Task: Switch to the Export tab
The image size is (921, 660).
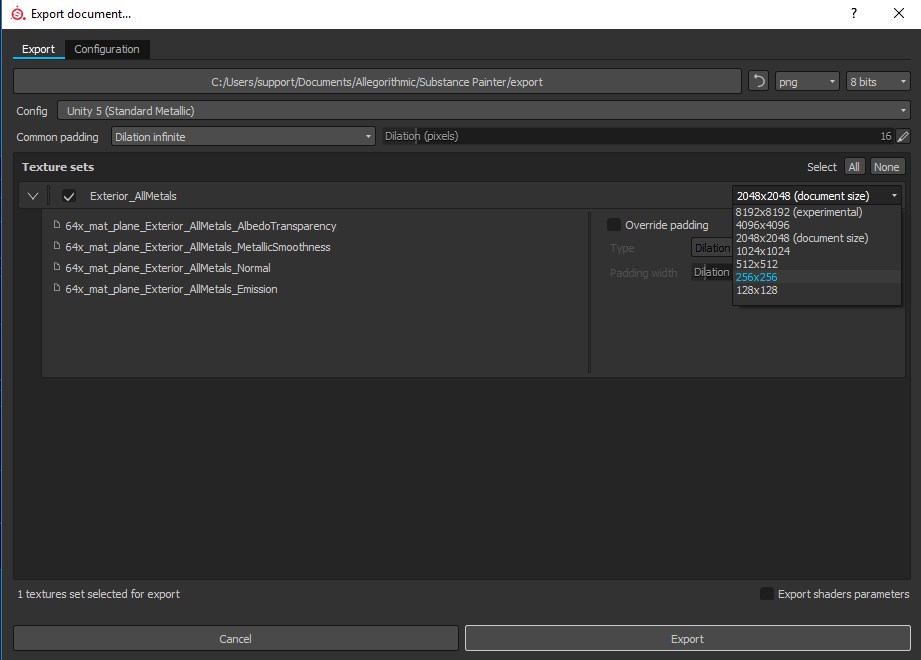Action: [x=38, y=49]
